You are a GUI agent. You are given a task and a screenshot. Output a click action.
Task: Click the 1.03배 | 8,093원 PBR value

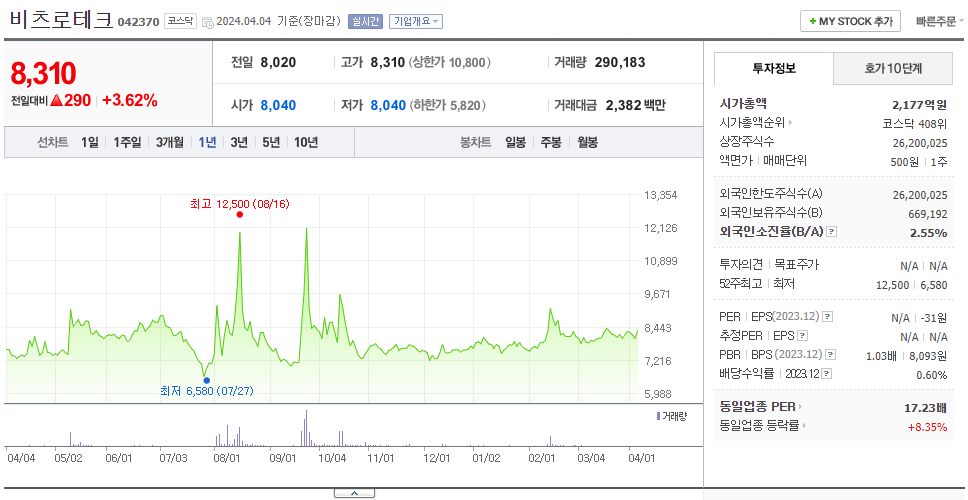[906, 356]
